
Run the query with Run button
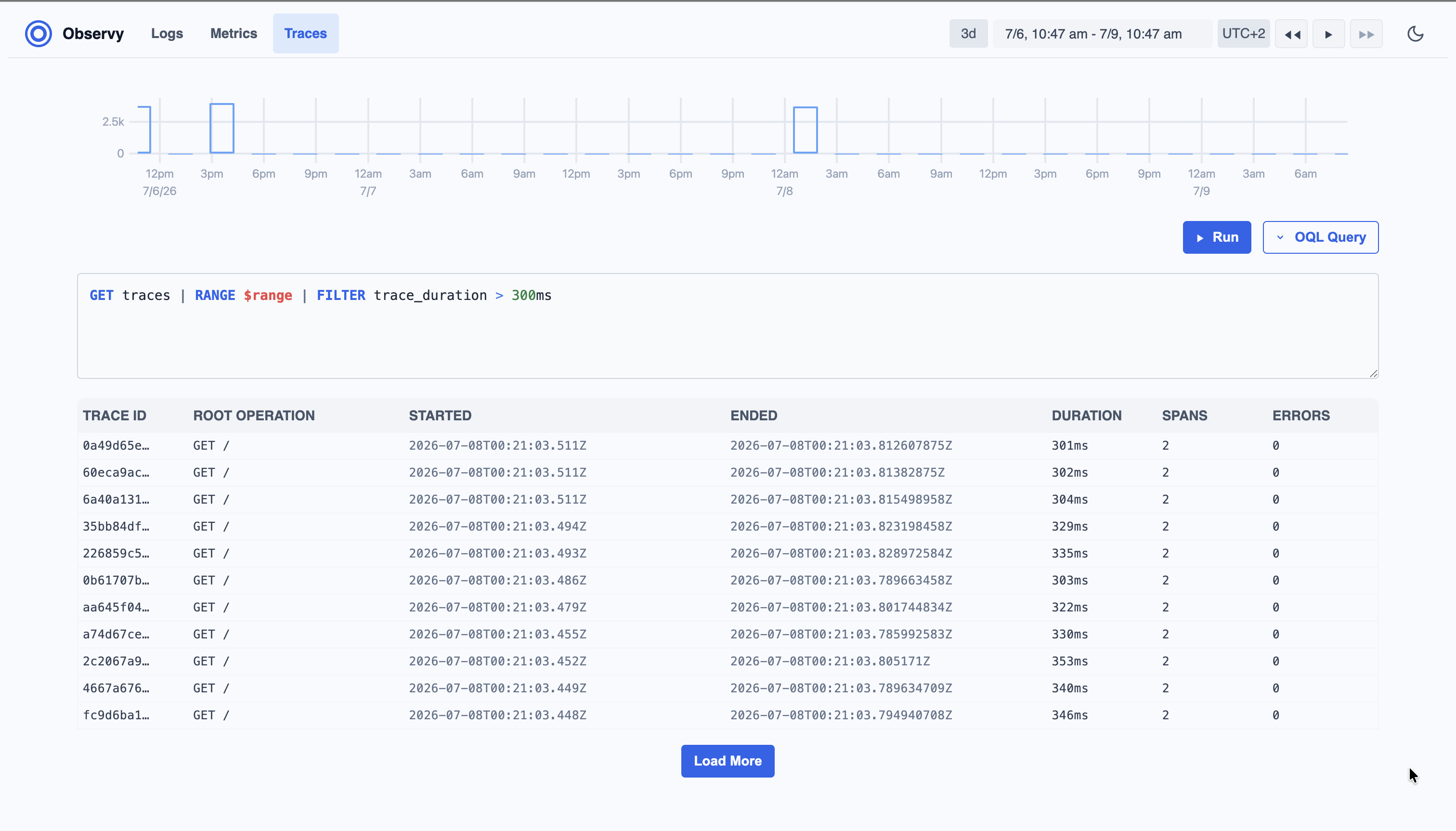point(1217,237)
